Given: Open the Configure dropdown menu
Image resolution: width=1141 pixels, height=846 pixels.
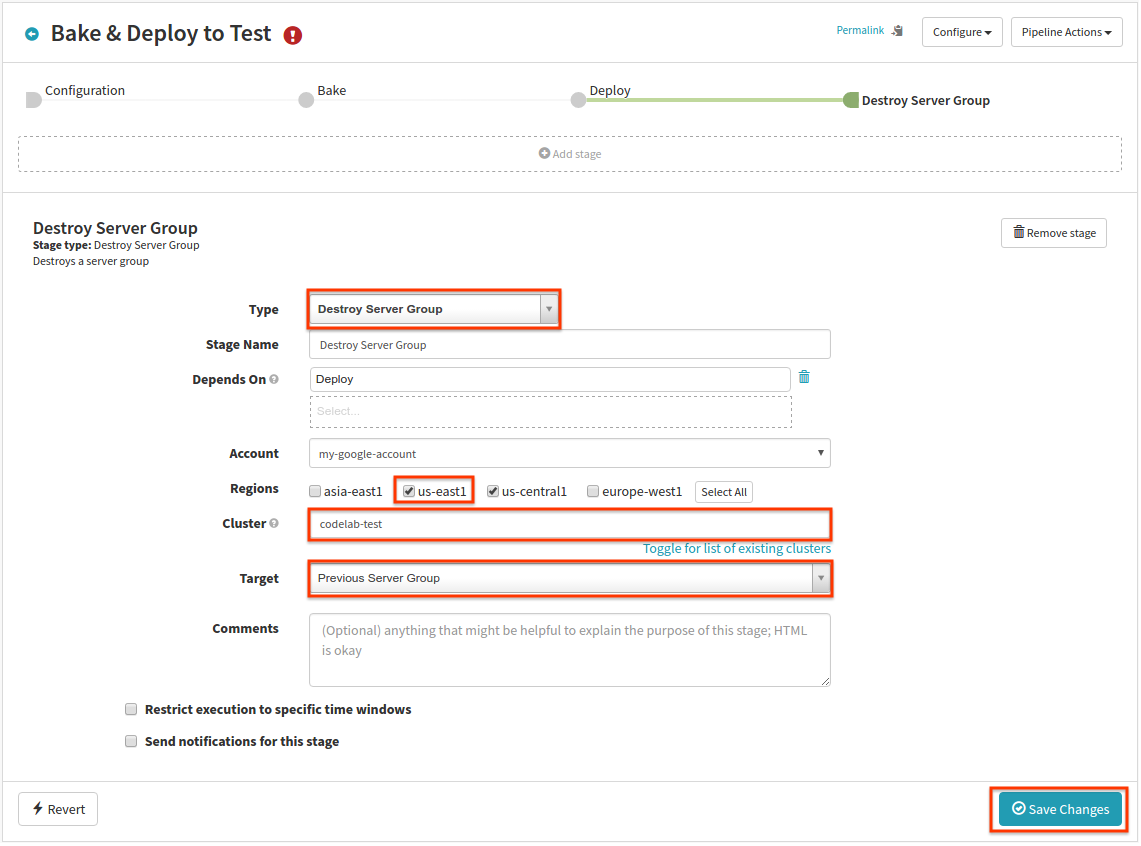Looking at the screenshot, I should click(x=962, y=32).
